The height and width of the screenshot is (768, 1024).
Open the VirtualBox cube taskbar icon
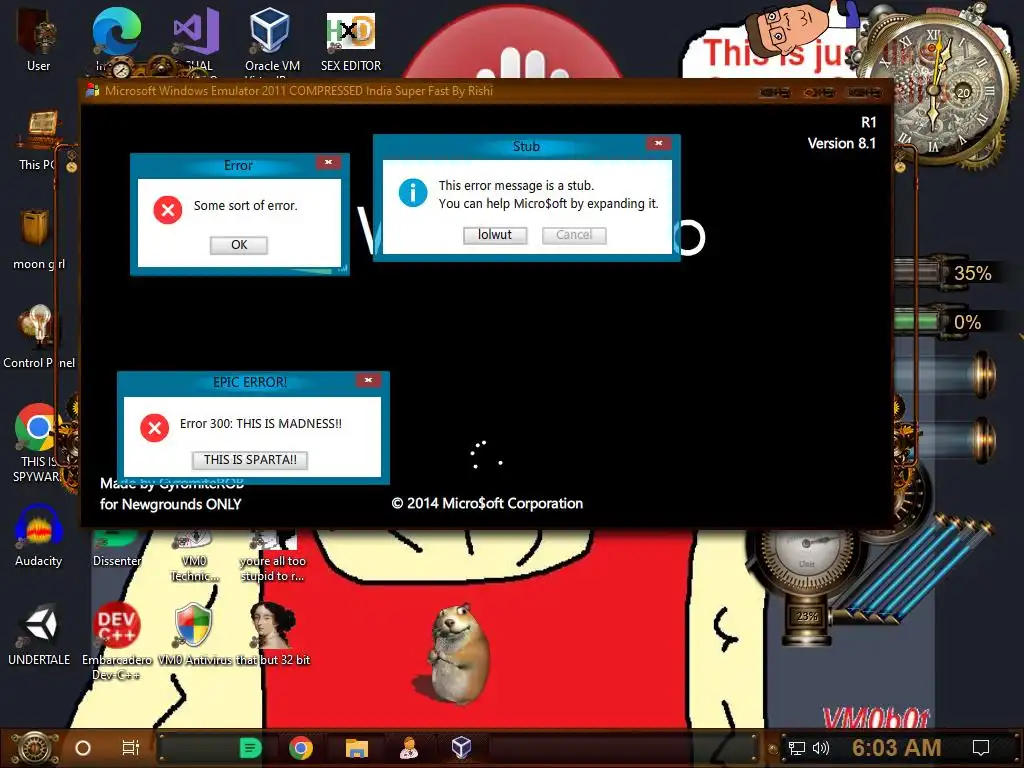pyautogui.click(x=461, y=747)
